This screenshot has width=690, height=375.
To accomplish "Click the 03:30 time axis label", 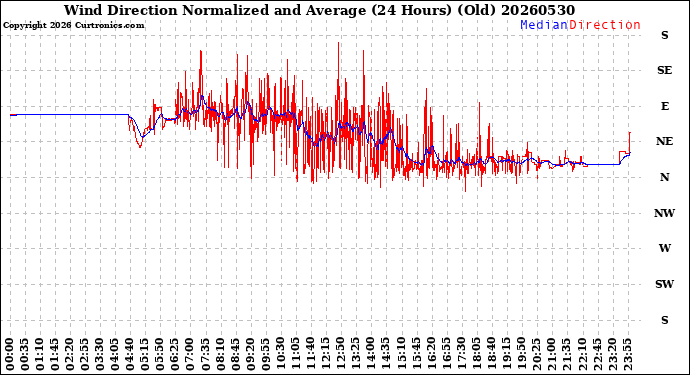I will [100, 354].
